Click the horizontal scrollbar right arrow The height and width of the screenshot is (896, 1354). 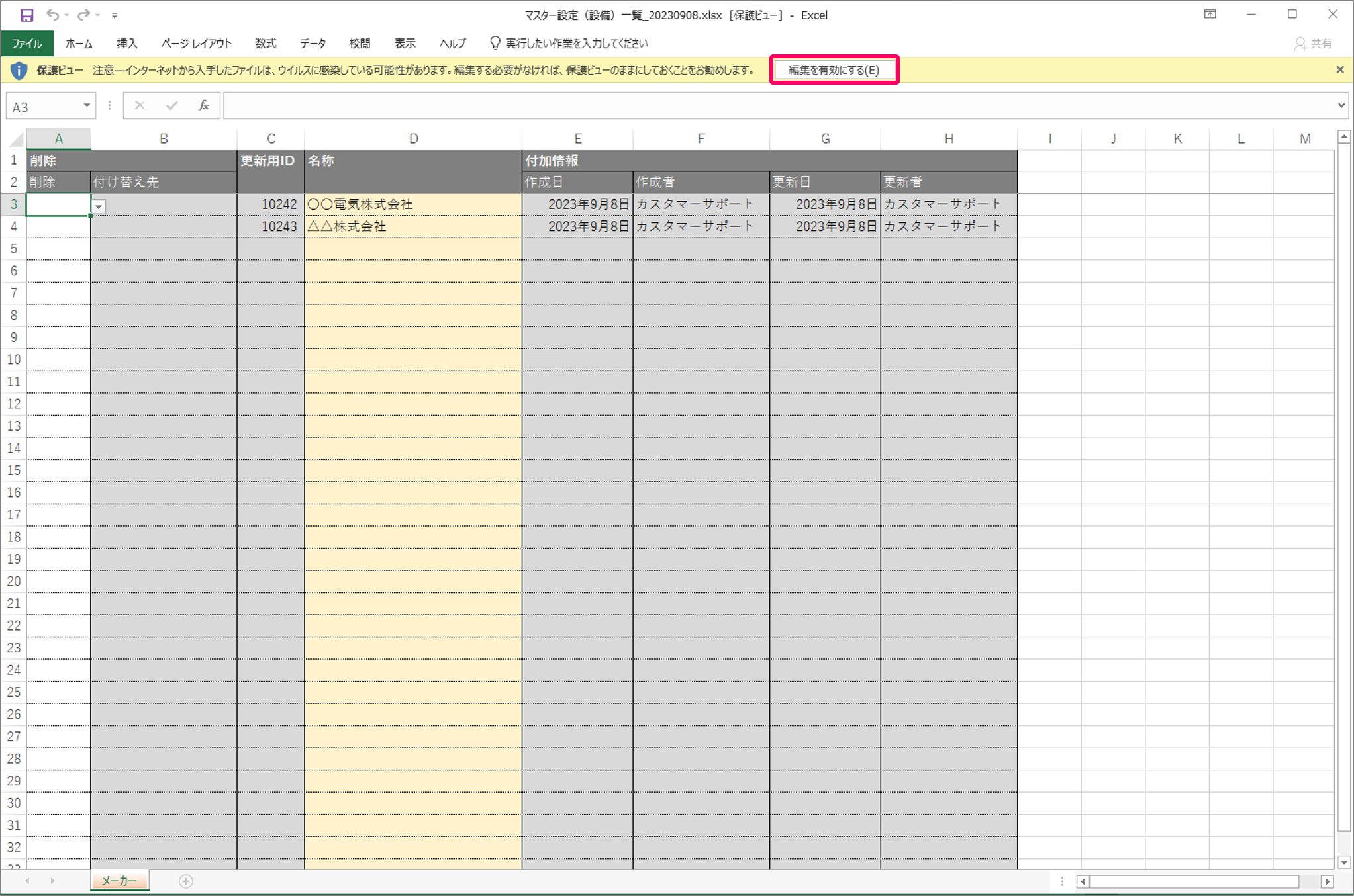(x=1327, y=881)
